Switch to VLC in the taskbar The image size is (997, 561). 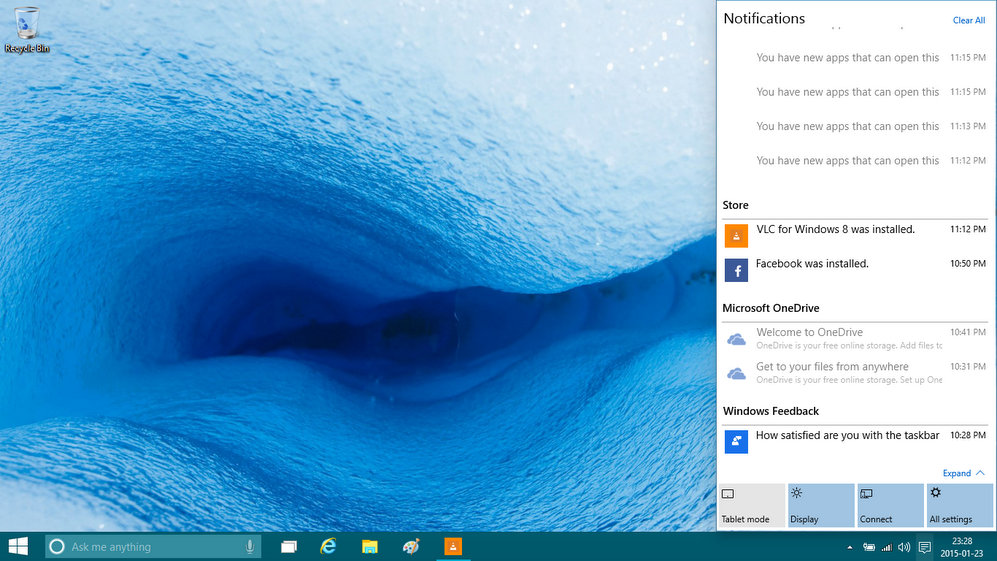tap(453, 546)
